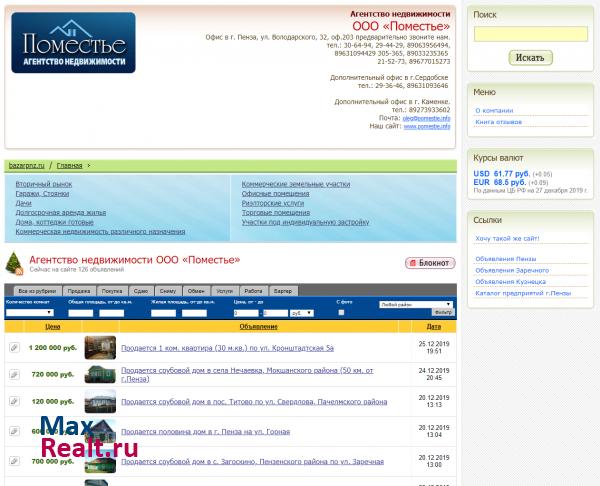Select the Работа tab
The image size is (600, 486).
(254, 291)
